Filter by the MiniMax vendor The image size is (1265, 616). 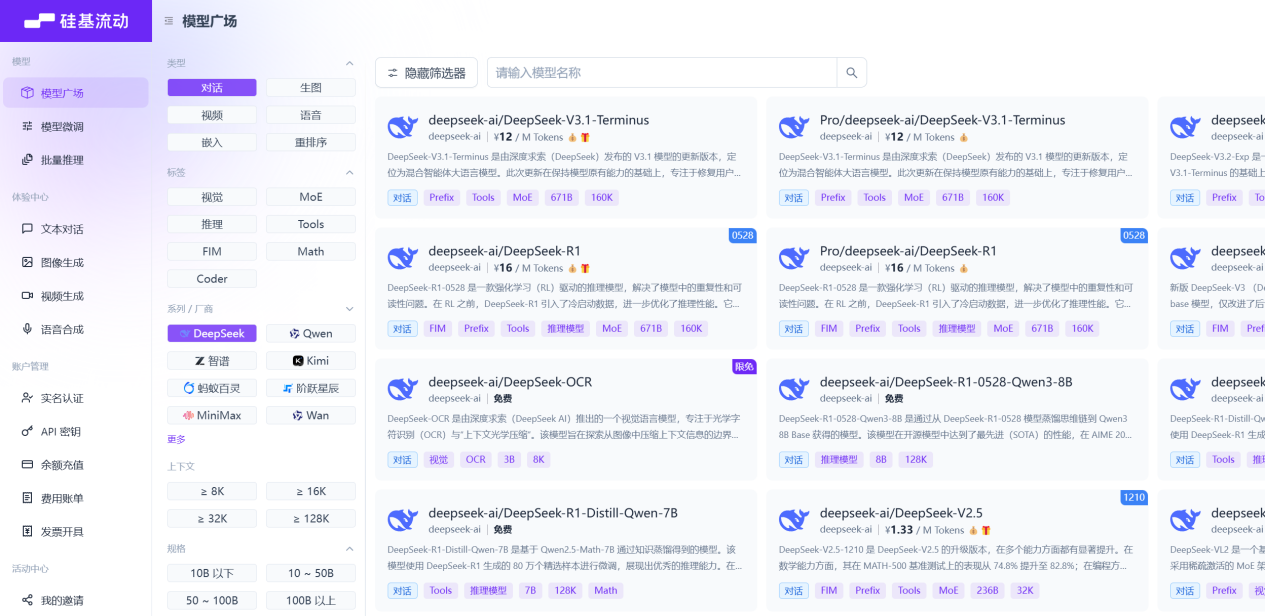212,415
